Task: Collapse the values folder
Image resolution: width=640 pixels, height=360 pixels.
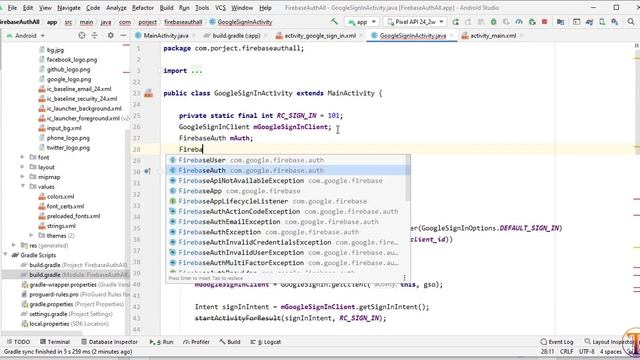Action: (22, 187)
